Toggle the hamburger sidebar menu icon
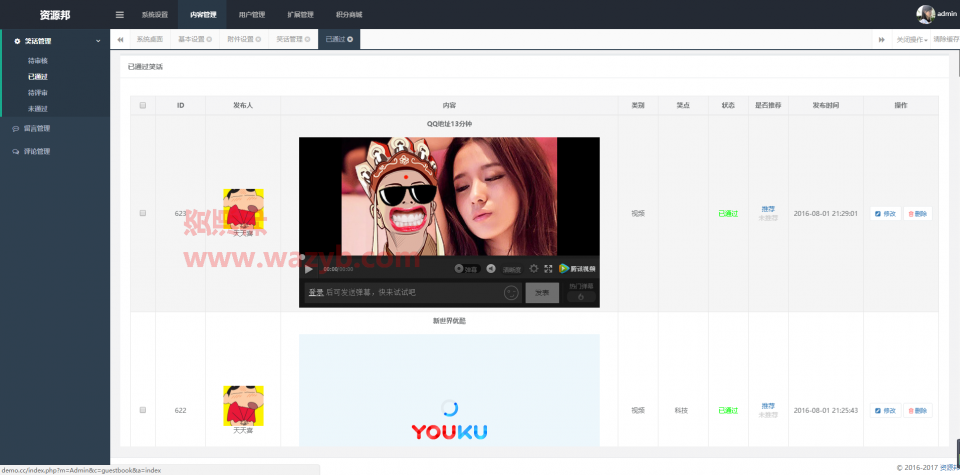Image resolution: width=960 pixels, height=475 pixels. 119,15
